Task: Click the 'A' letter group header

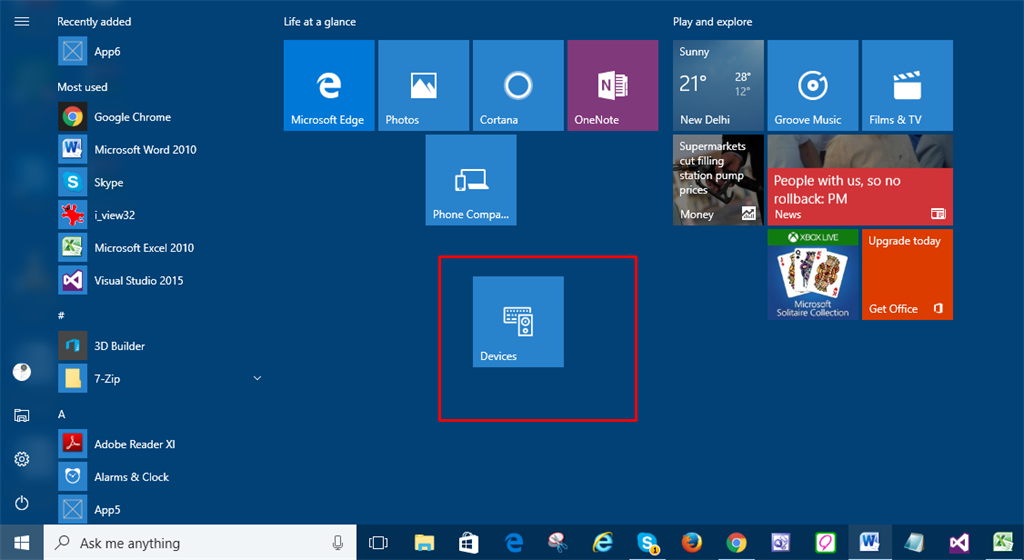Action: [62, 414]
